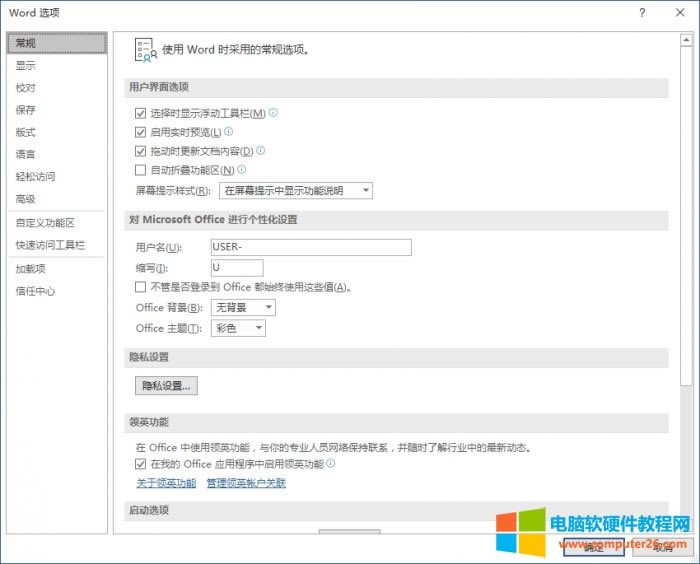Click the 确定 button
The width and height of the screenshot is (700, 564).
click(x=594, y=547)
